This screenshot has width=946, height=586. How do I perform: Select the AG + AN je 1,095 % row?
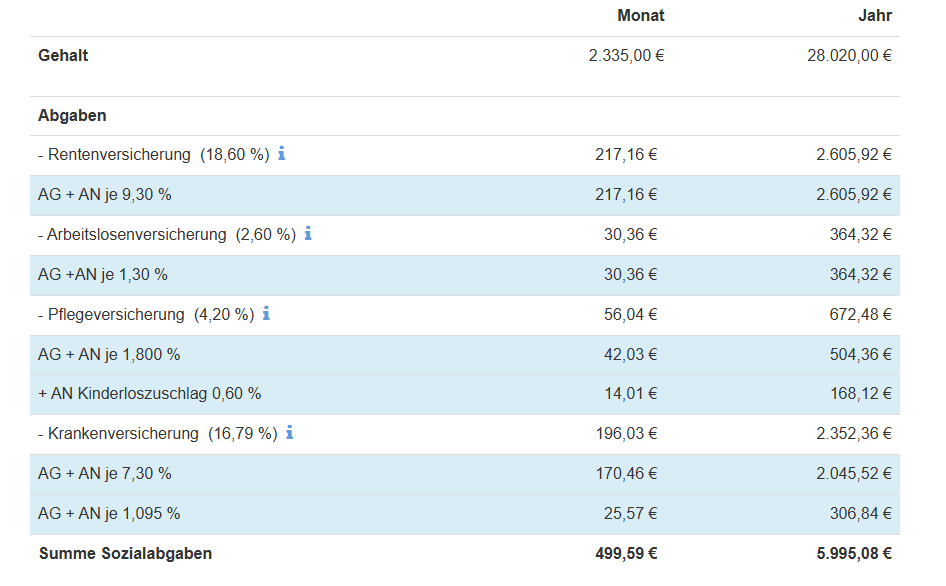(x=109, y=514)
